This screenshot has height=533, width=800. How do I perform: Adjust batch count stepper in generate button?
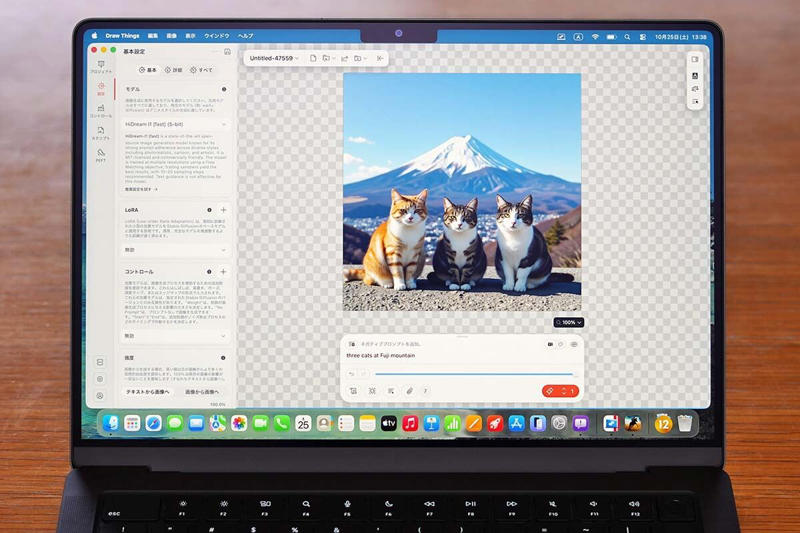pyautogui.click(x=564, y=391)
